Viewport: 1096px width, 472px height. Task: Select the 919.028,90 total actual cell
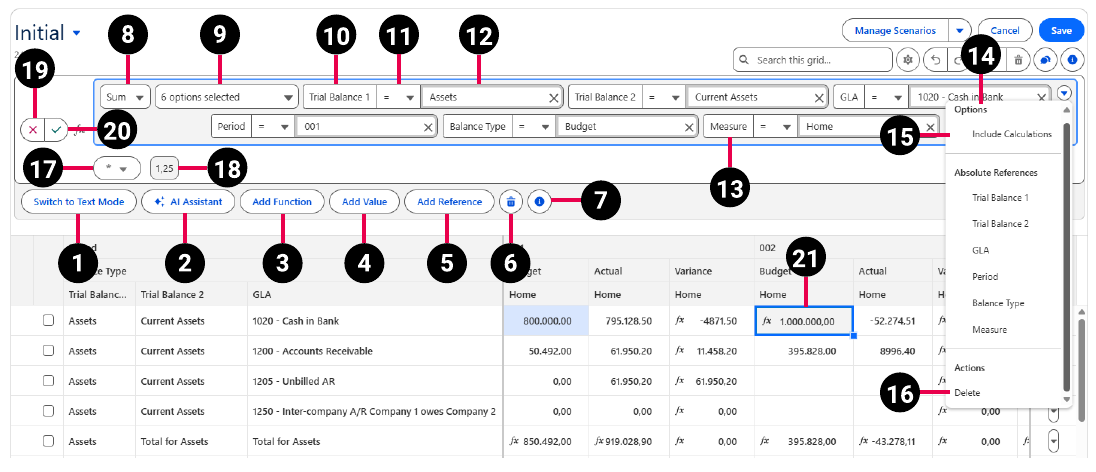[629, 441]
